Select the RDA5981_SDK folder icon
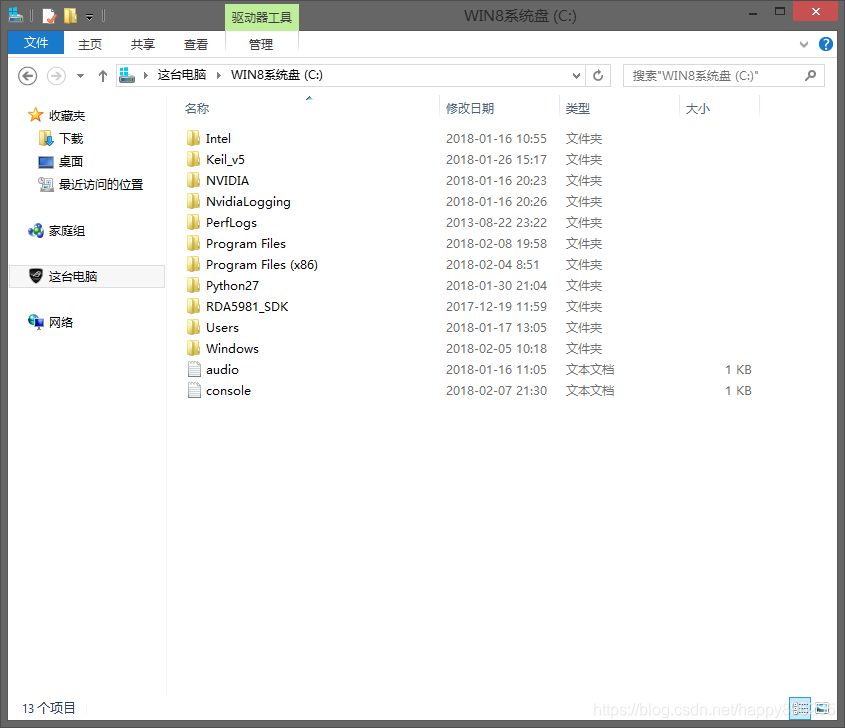This screenshot has height=728, width=845. click(x=193, y=307)
